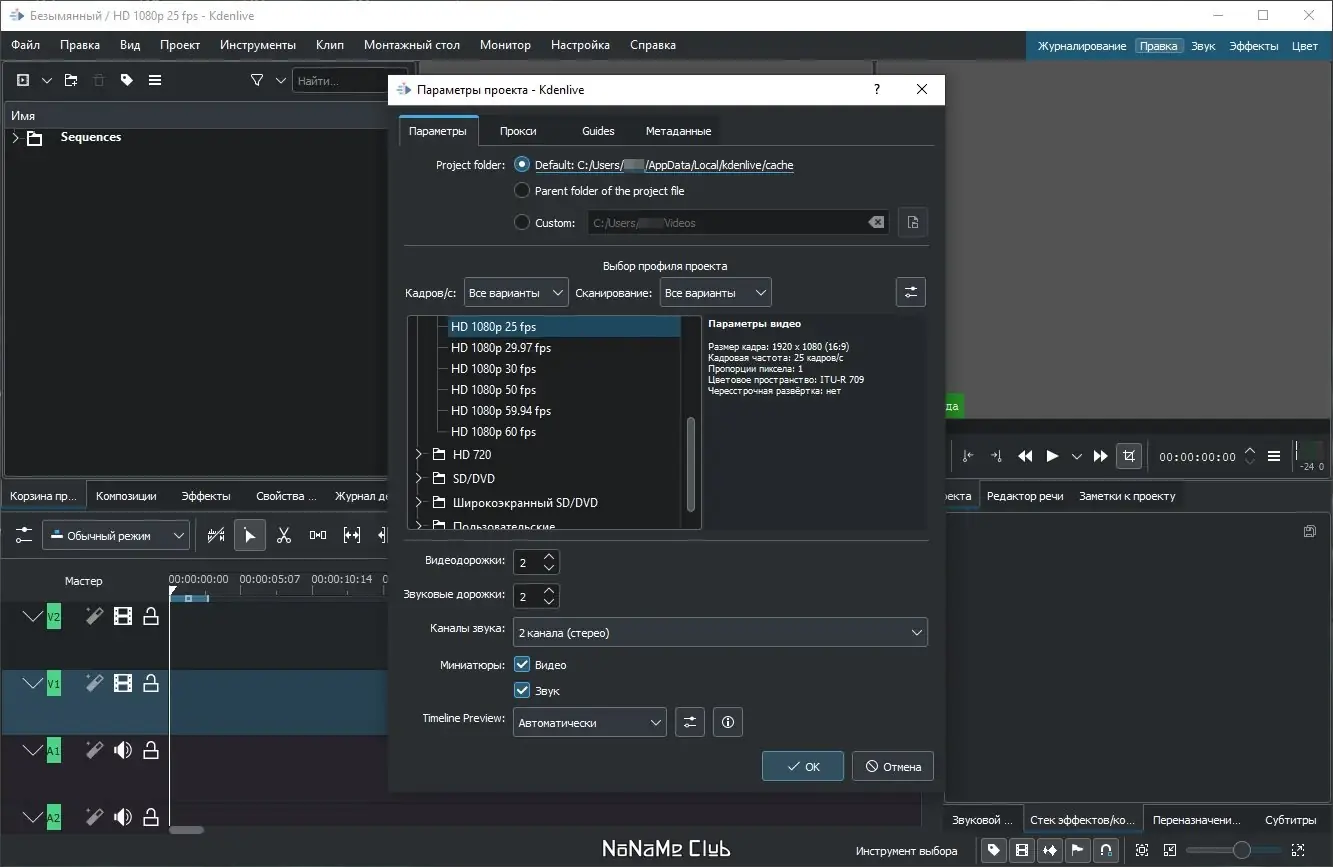
Task: Click the Отмена button
Action: [x=893, y=767]
